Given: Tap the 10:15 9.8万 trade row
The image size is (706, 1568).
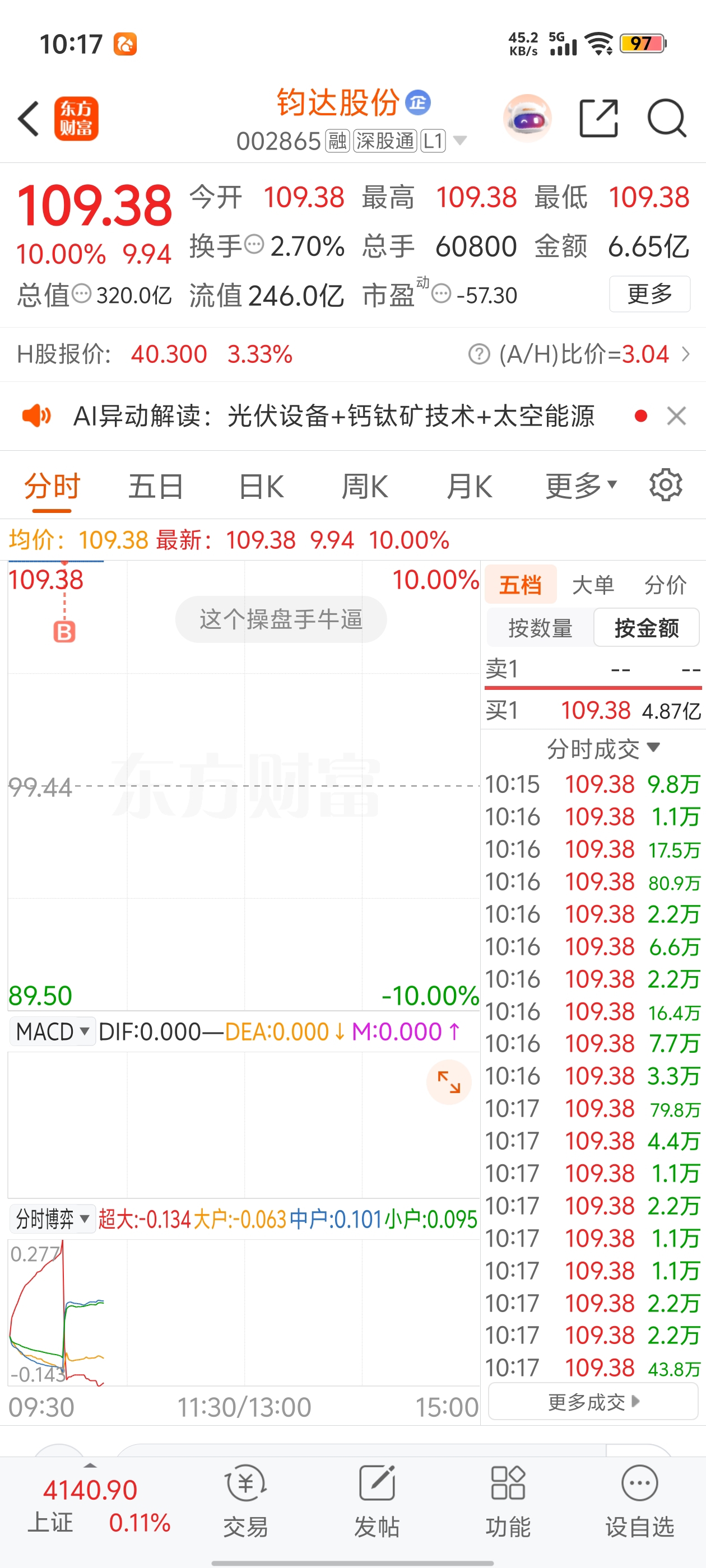Looking at the screenshot, I should (x=593, y=785).
